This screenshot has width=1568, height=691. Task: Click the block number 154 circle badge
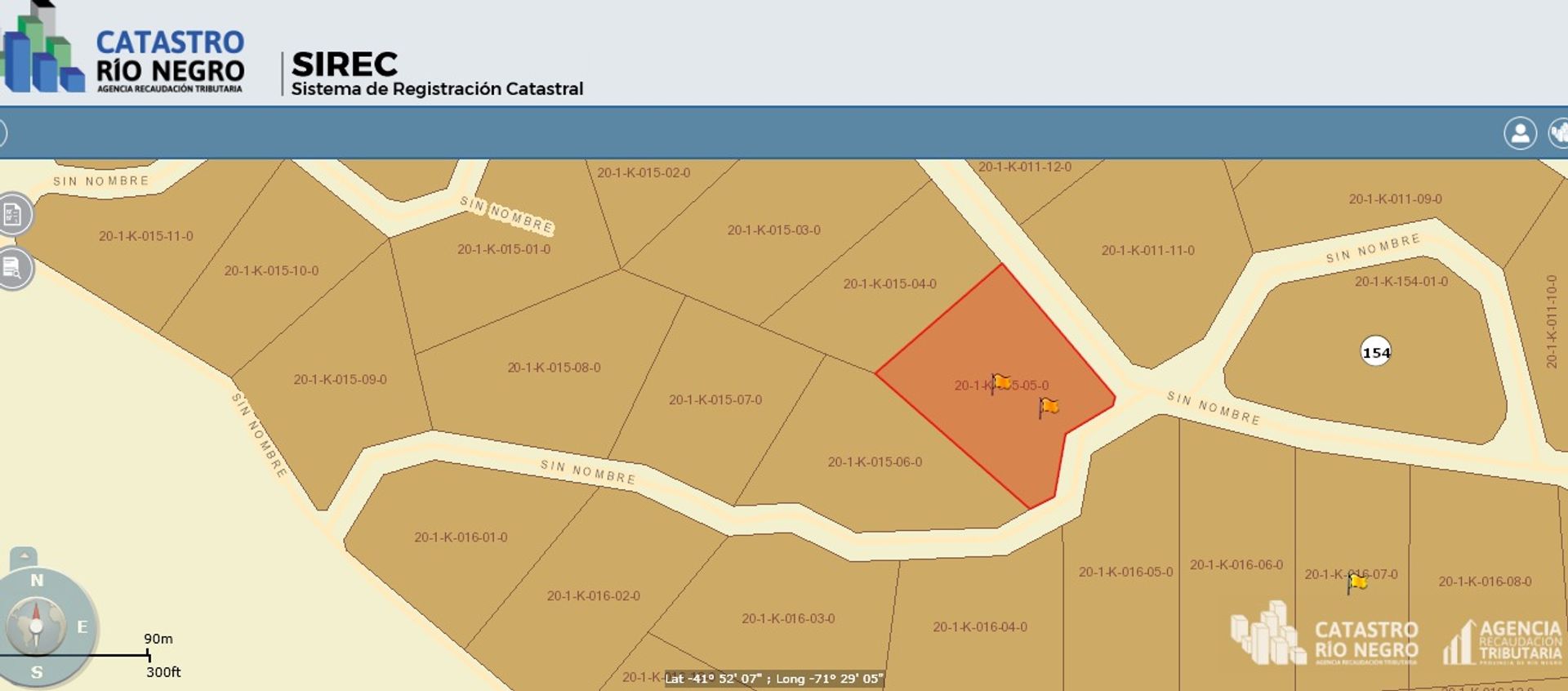(x=1376, y=352)
